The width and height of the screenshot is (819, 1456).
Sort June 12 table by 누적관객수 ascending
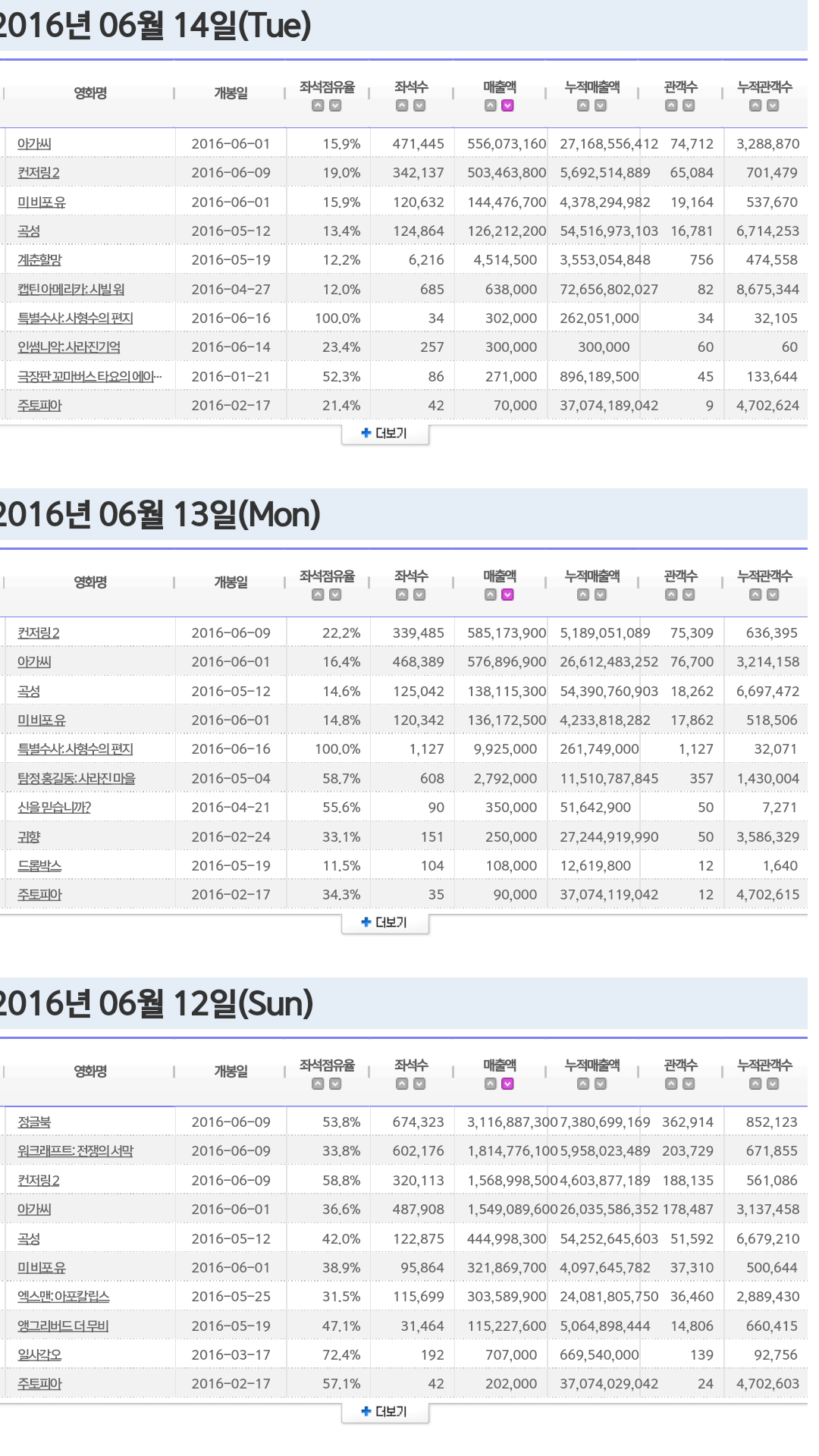point(755,1084)
